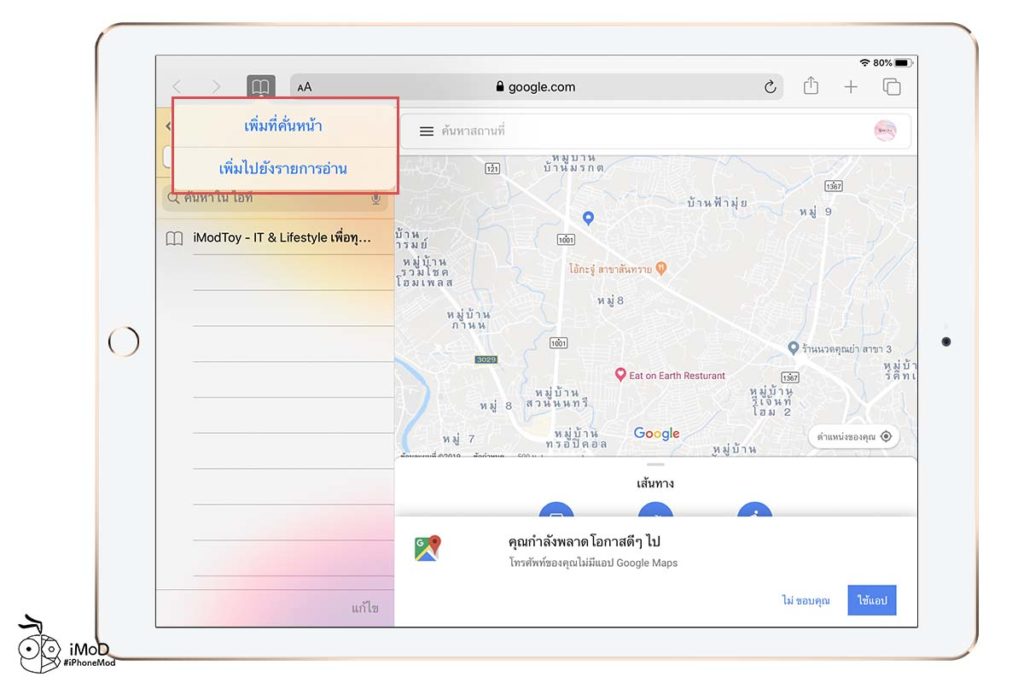Viewport: 1024px width, 683px height.
Task: Tap the Google Maps app icon in the banner
Action: coord(427,547)
